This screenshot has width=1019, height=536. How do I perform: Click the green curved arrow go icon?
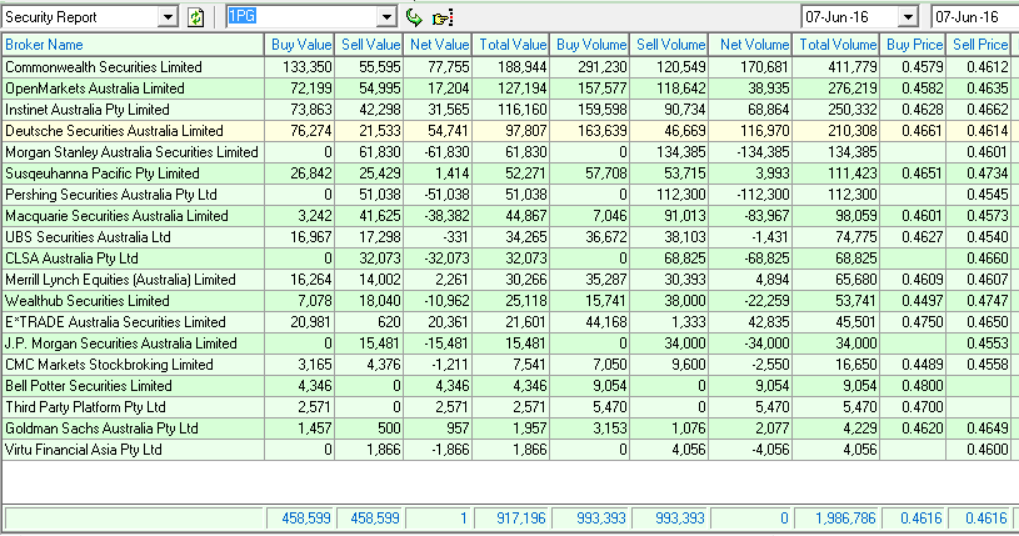click(x=414, y=18)
